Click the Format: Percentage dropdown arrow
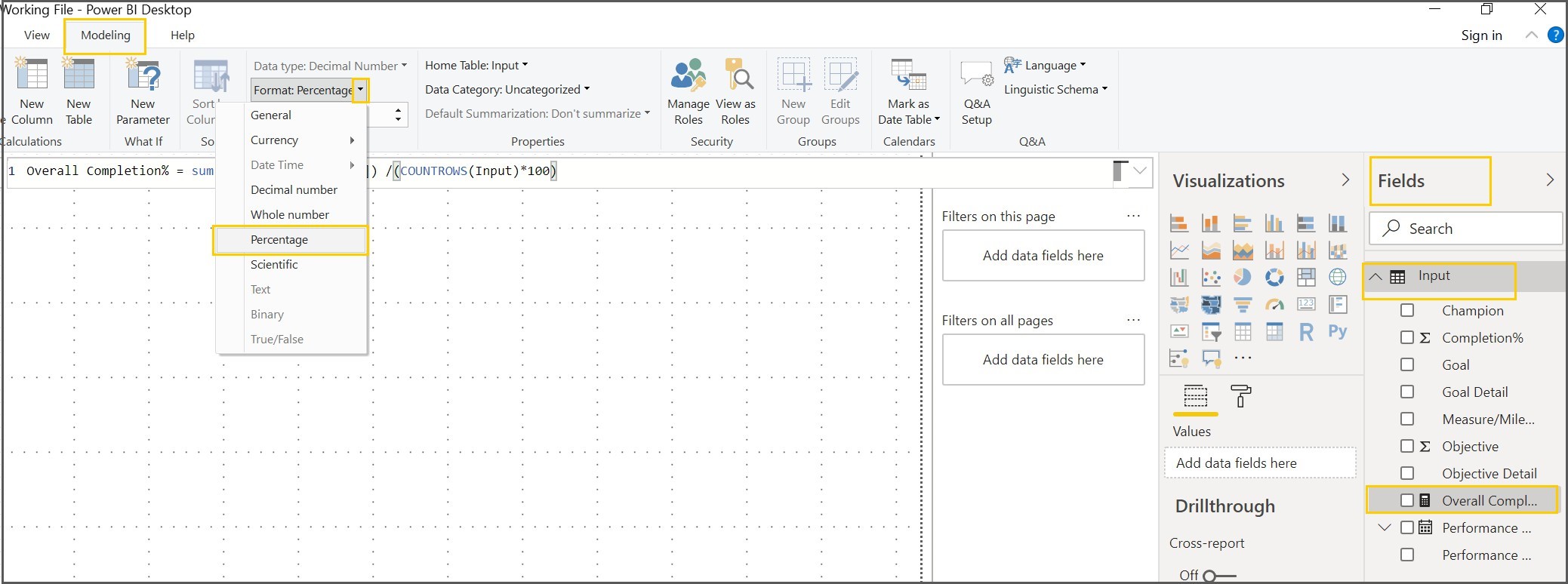1568x584 pixels. click(x=361, y=90)
